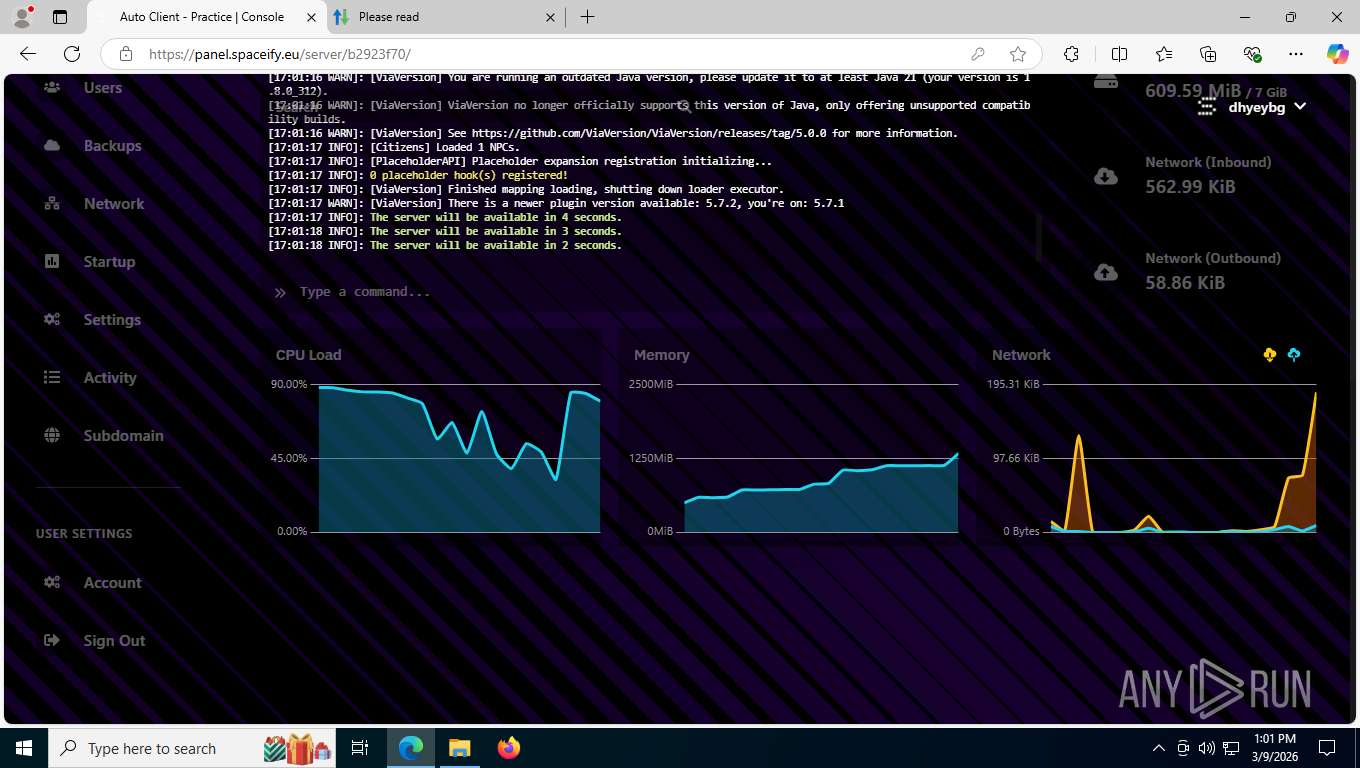
Task: Click the Memory chart heading
Action: 662,355
